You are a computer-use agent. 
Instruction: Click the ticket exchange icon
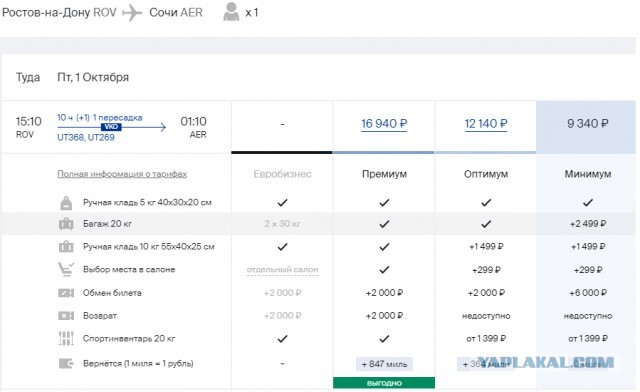pyautogui.click(x=66, y=293)
